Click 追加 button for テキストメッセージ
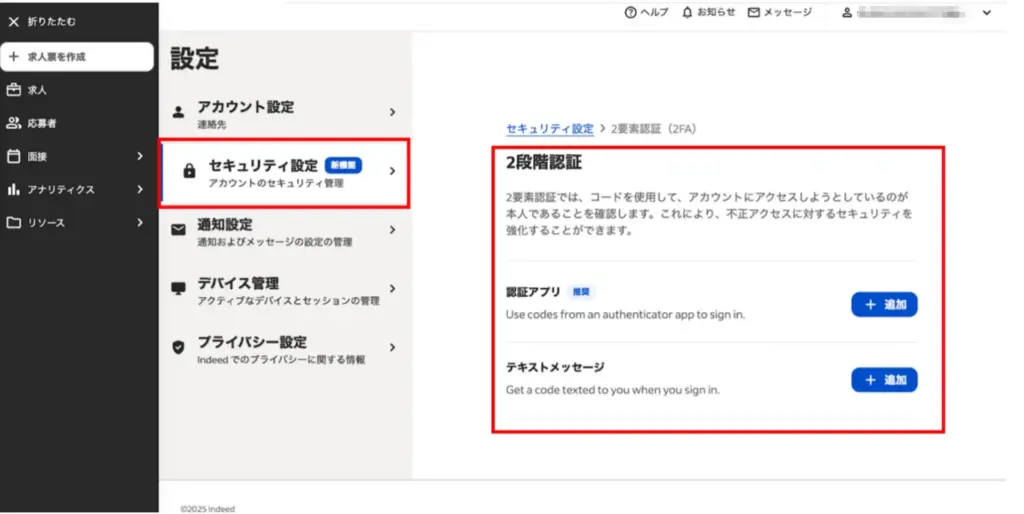The image size is (1024, 514). [x=884, y=380]
